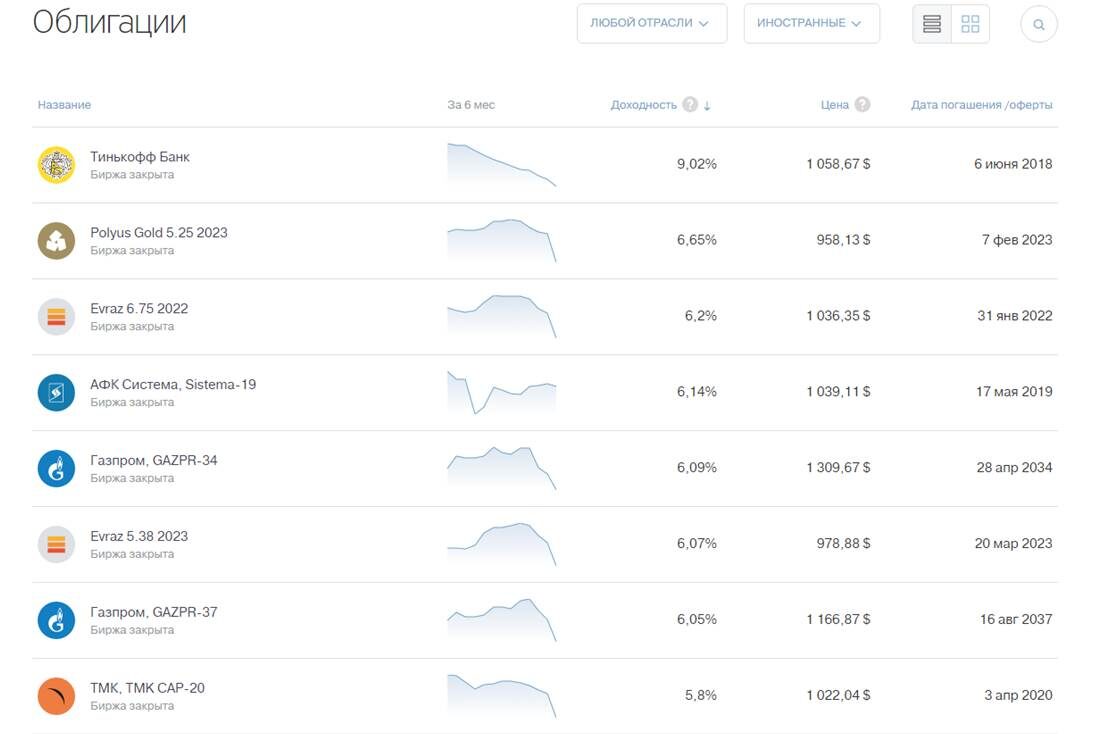Open the Polyus Gold 5.25 2023 bond

pos(159,232)
